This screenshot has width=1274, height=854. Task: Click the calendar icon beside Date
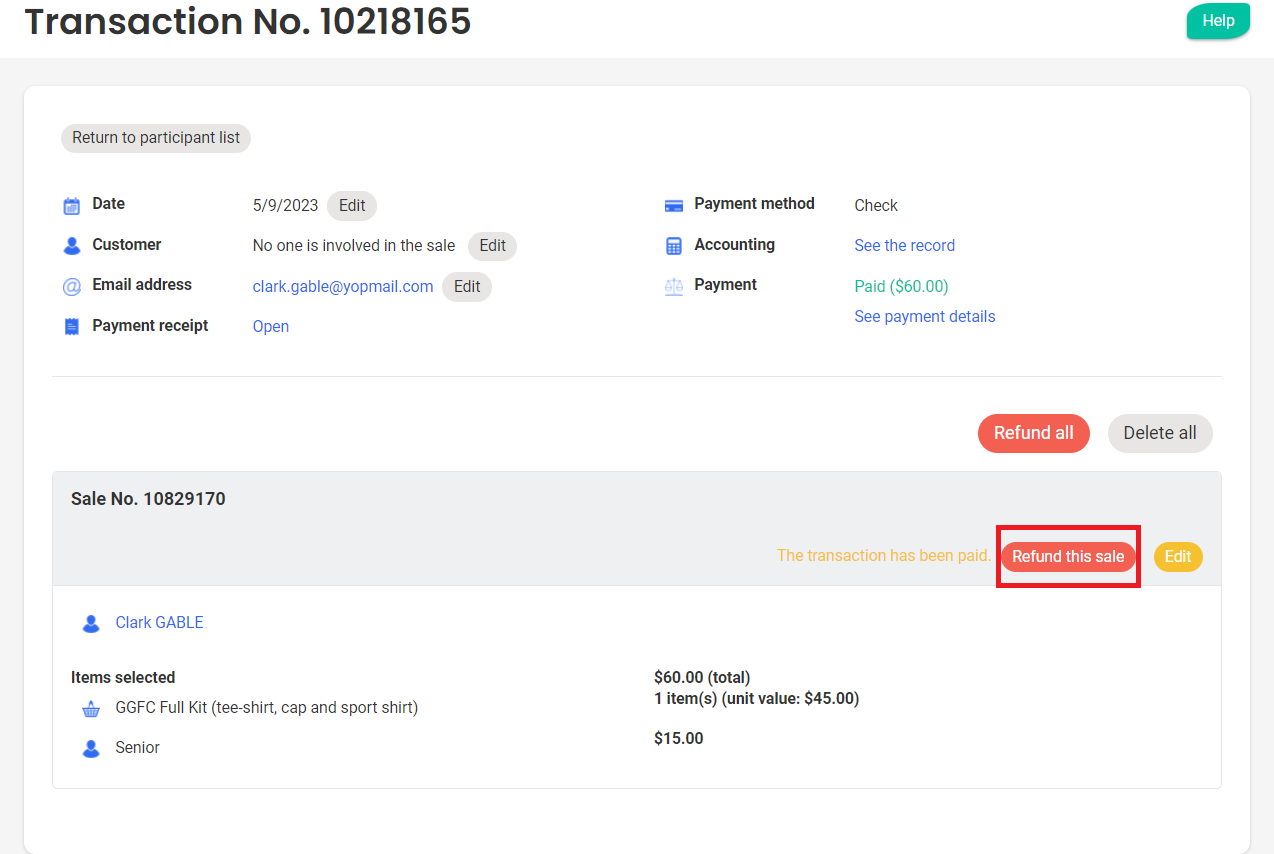(x=72, y=206)
